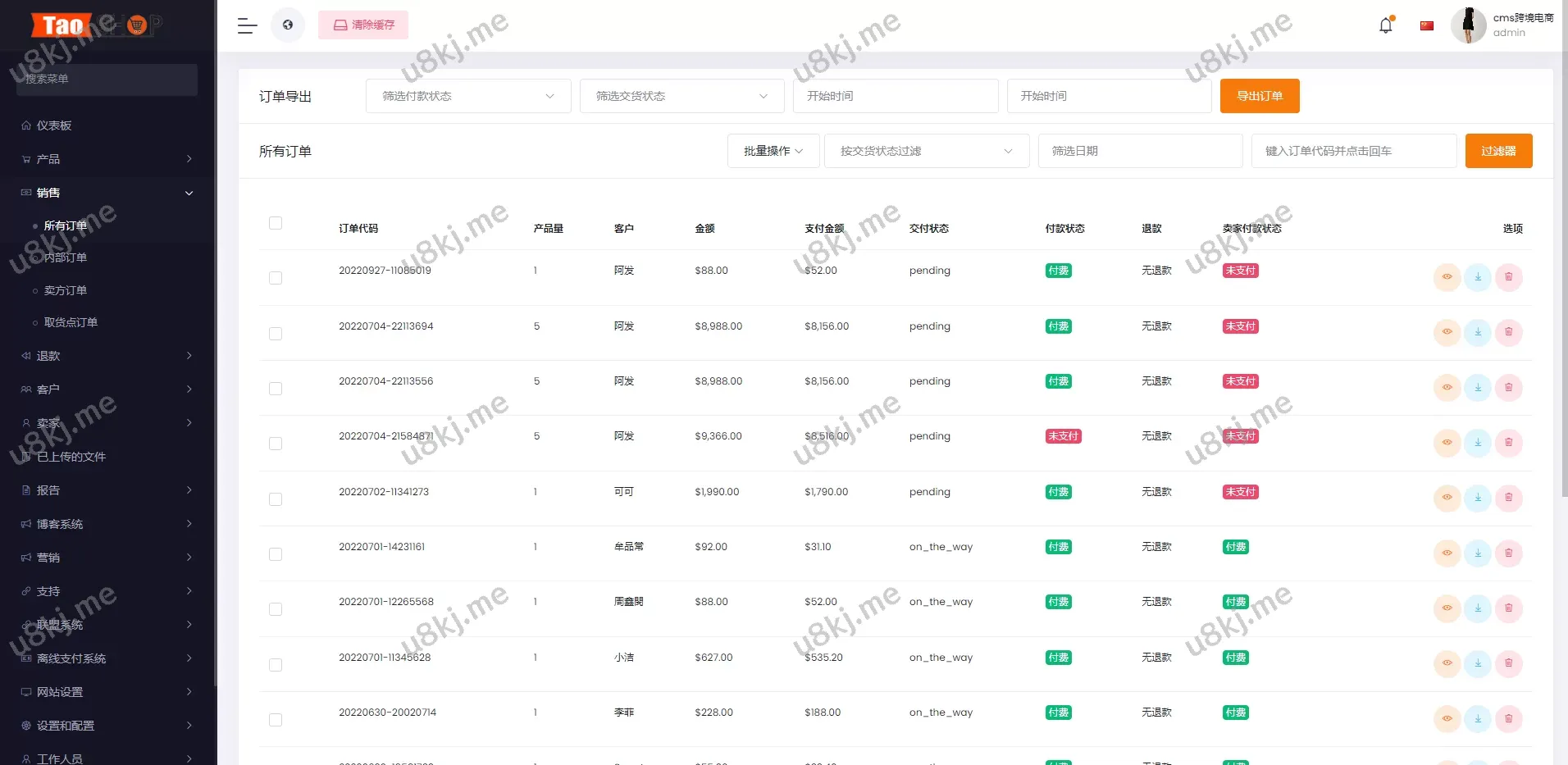View order 20220927-11085019 with eye icon
Viewport: 1568px width, 765px height.
click(x=1447, y=277)
